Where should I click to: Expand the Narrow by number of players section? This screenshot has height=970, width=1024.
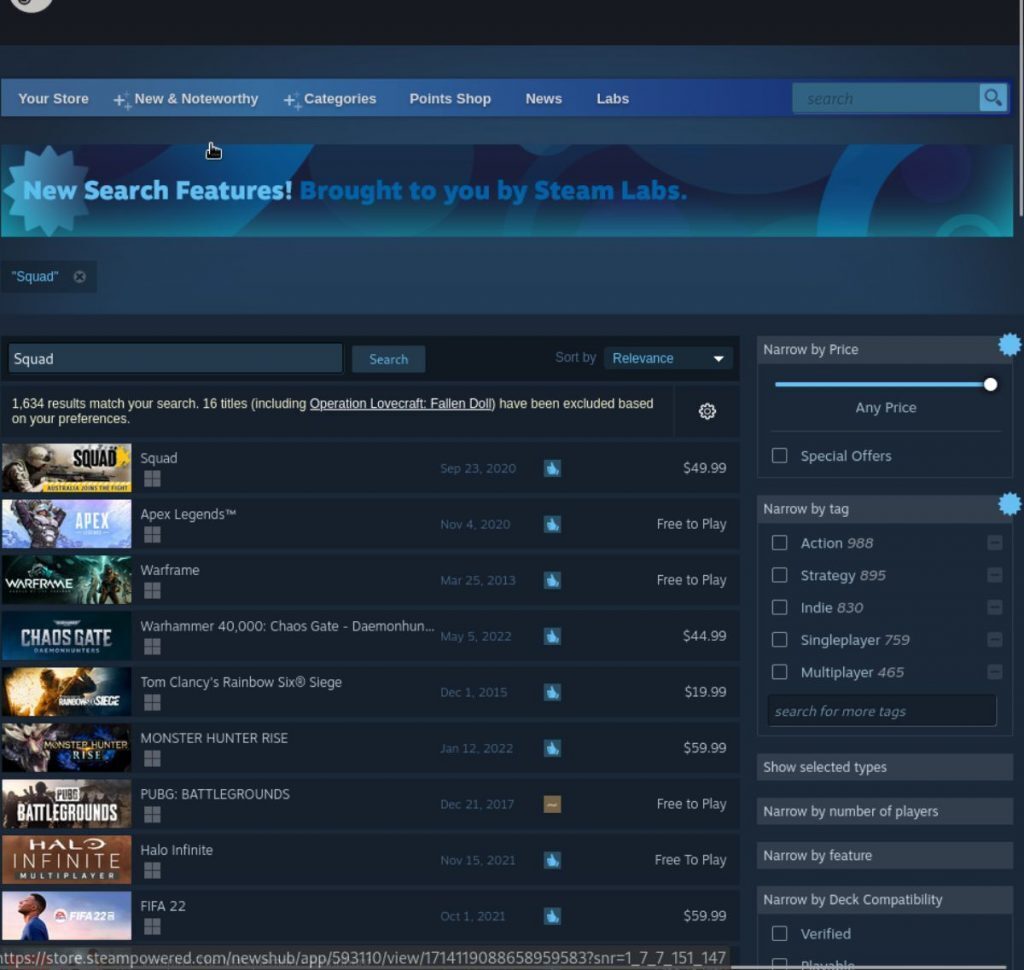tap(883, 811)
